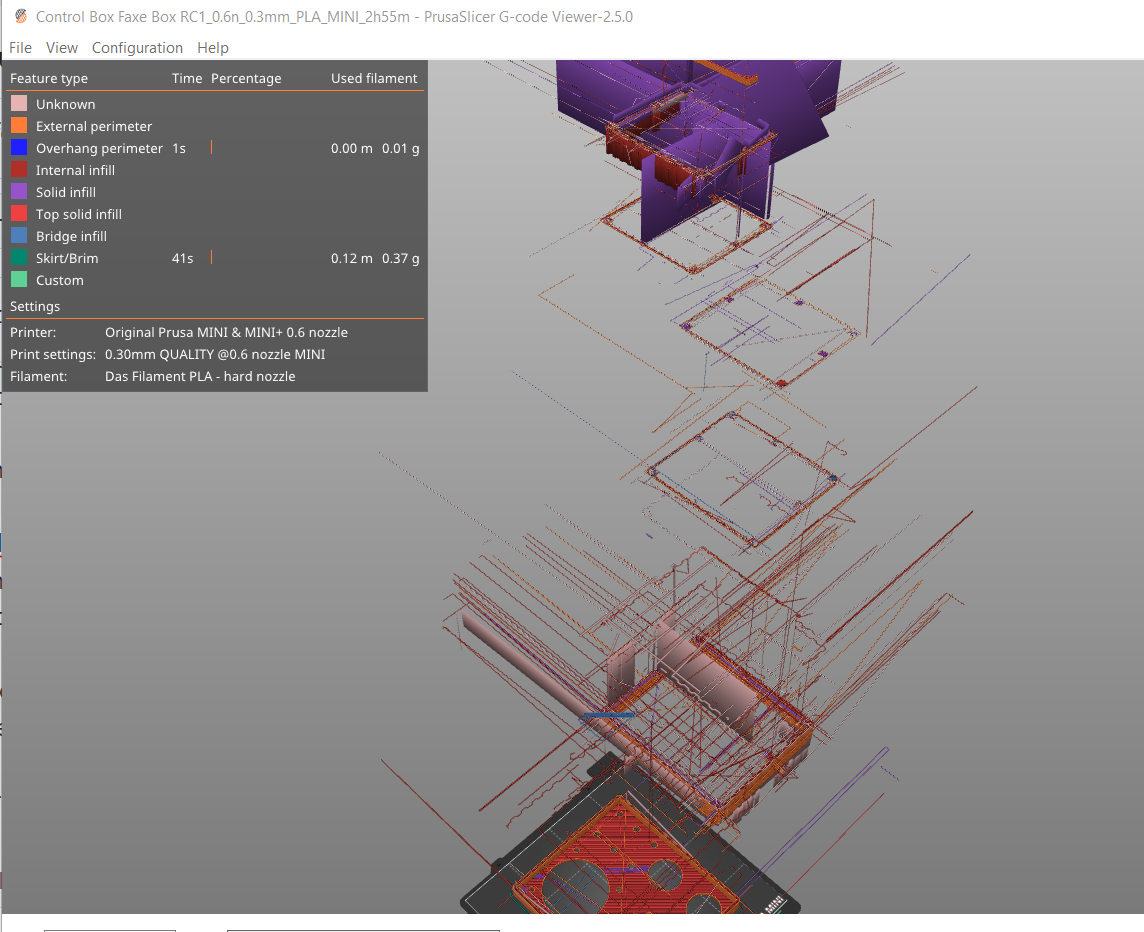Toggle the Solid infill color swatch
Screen dimensions: 1144x932
click(19, 191)
